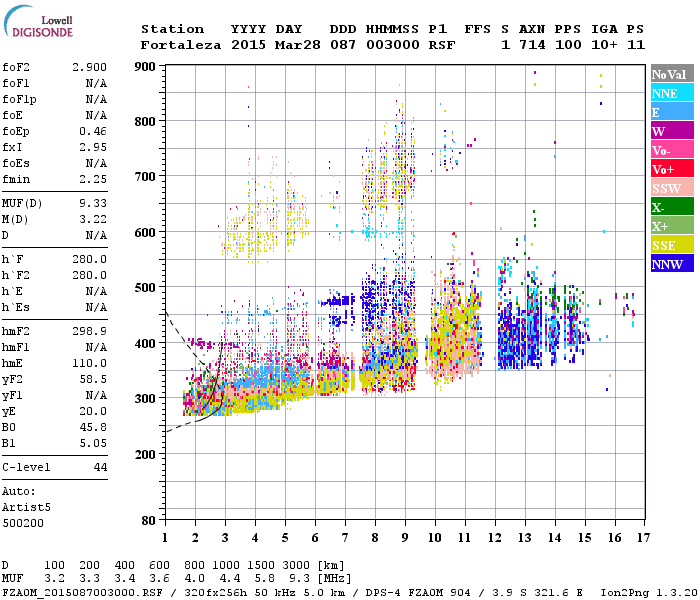
Task: Click the M(D) value 3.22
Action: click(x=93, y=219)
